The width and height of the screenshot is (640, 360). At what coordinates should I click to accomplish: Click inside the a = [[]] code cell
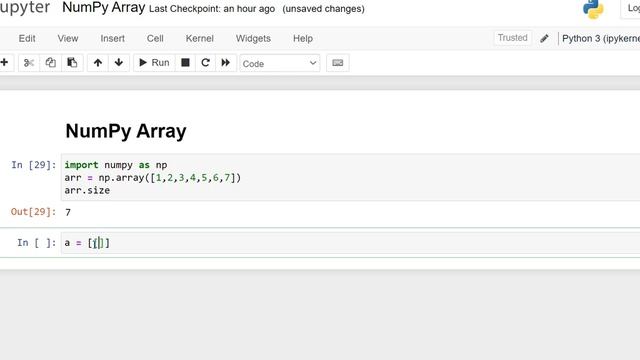pyautogui.click(x=350, y=243)
